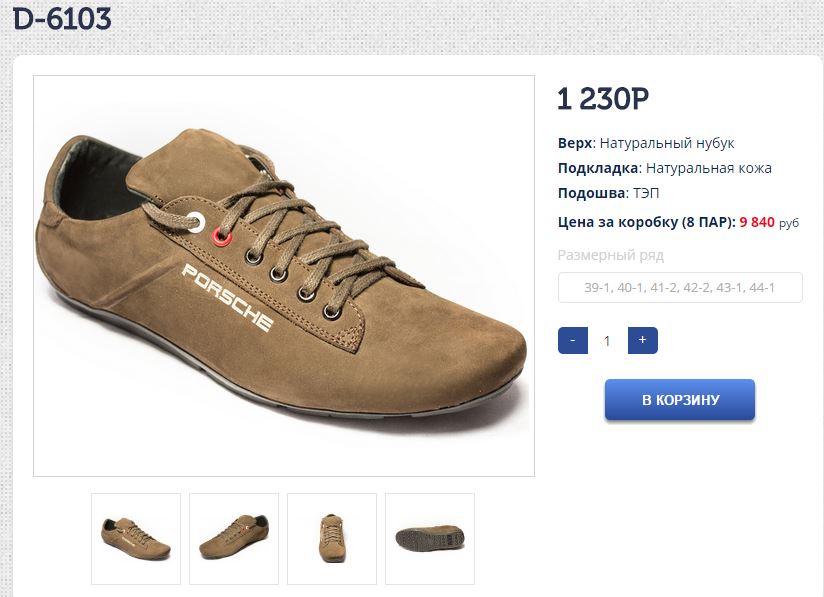This screenshot has height=597, width=824.
Task: Click the Верх material label
Action: pos(575,143)
